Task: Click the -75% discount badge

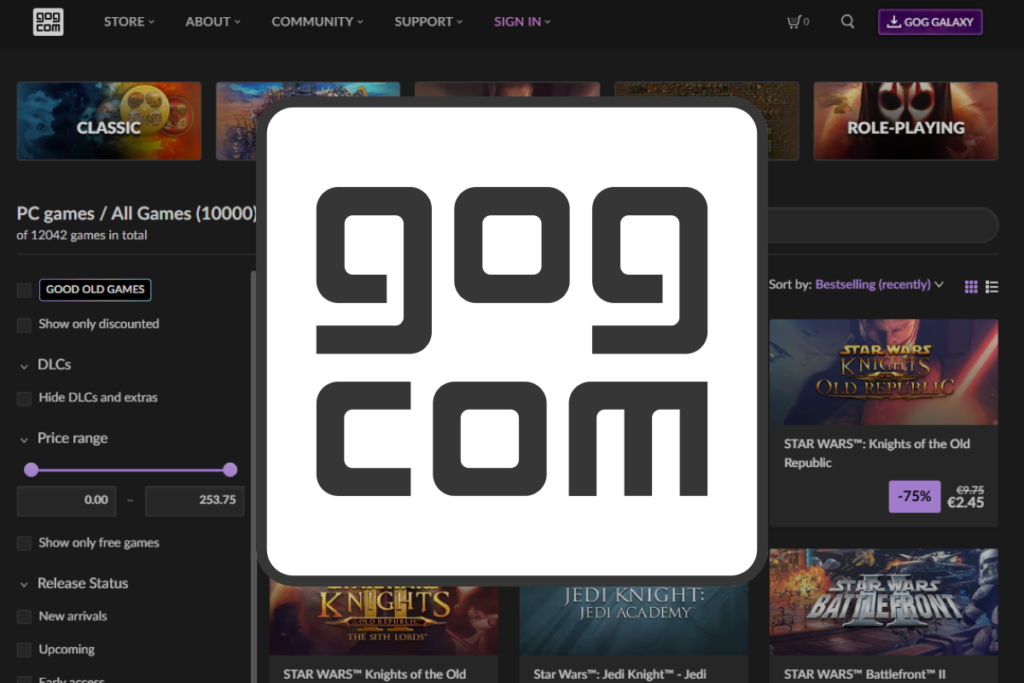Action: tap(914, 496)
